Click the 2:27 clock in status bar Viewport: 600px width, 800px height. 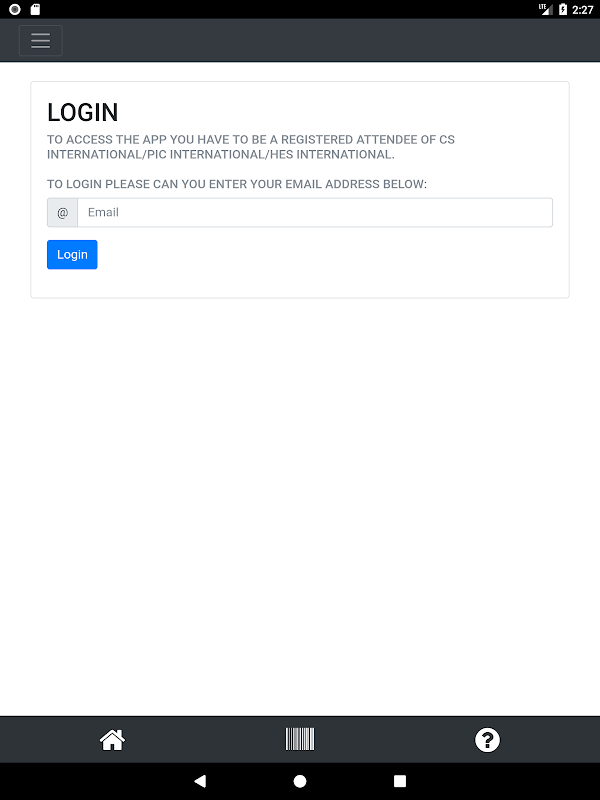click(x=582, y=10)
